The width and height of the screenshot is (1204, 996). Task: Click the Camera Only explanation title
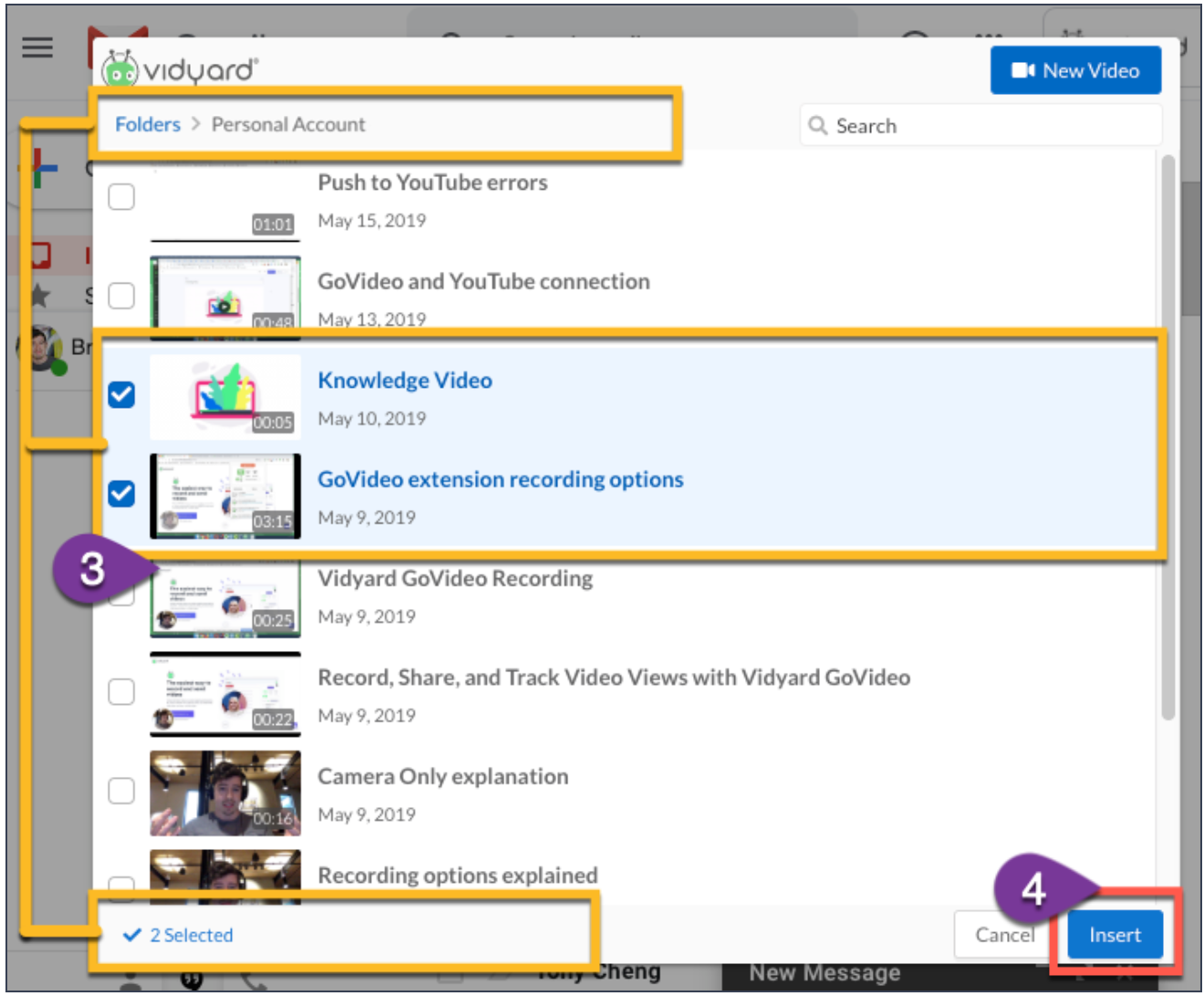pos(443,777)
